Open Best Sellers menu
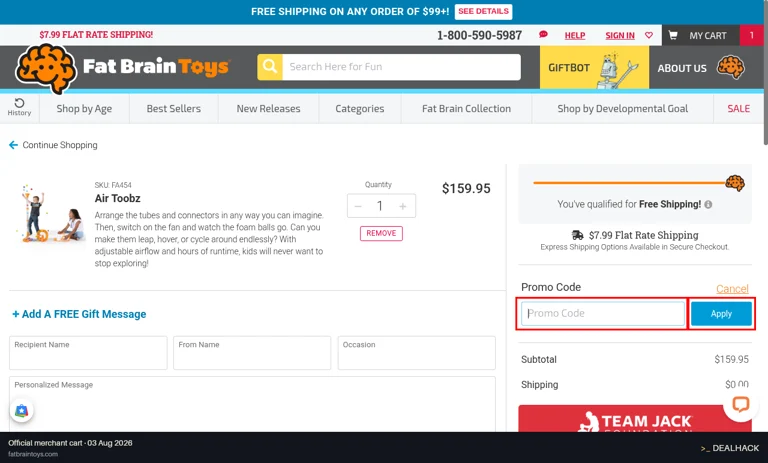The width and height of the screenshot is (768, 463). 174,109
